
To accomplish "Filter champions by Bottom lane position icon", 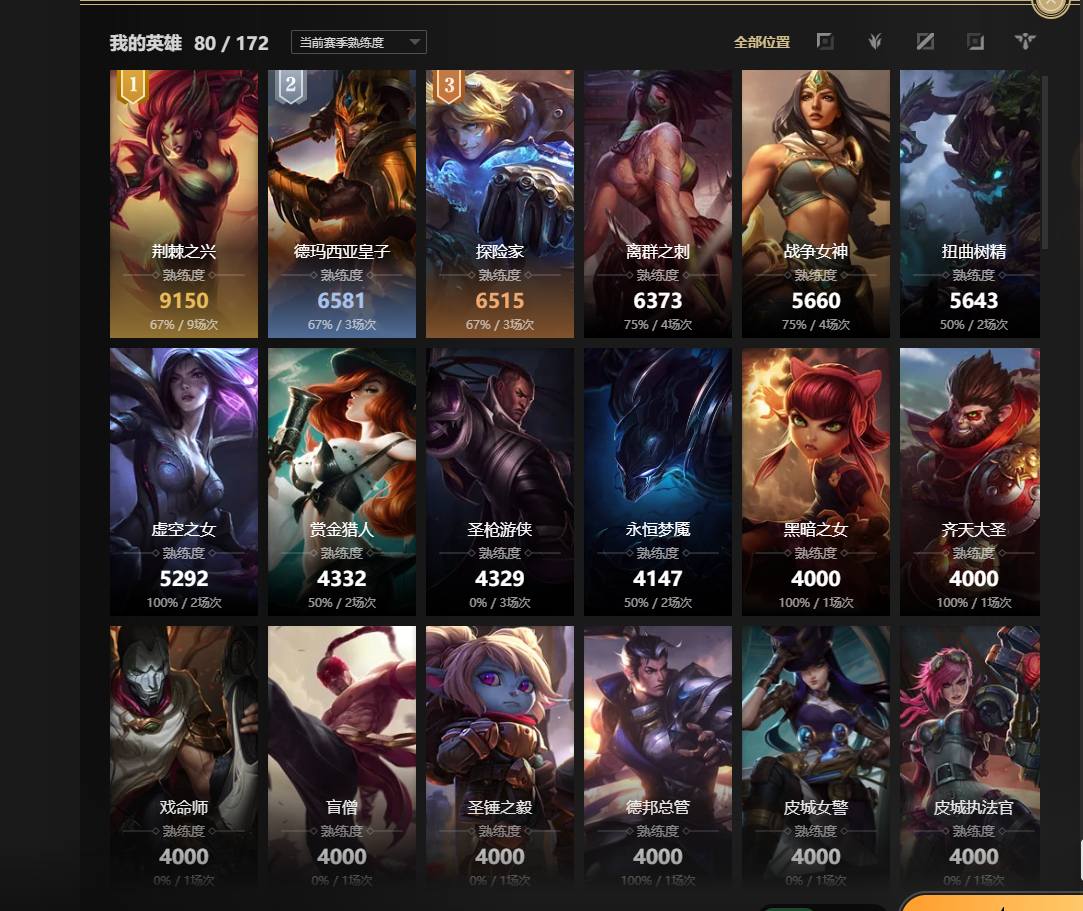I will pyautogui.click(x=975, y=41).
